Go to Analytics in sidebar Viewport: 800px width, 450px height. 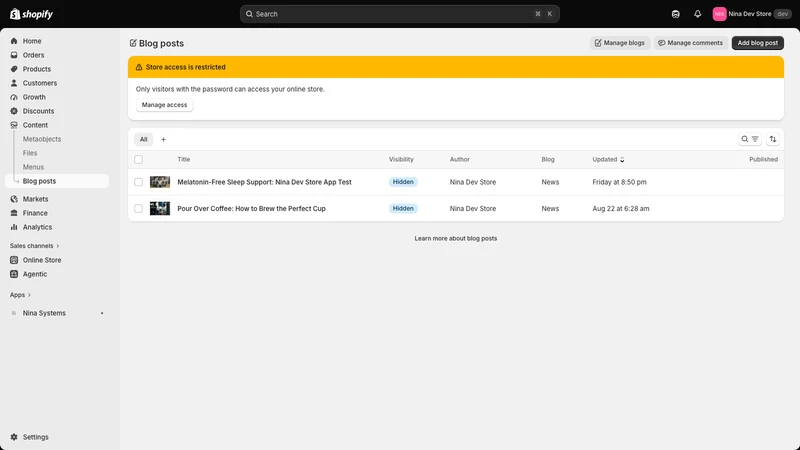coord(37,227)
